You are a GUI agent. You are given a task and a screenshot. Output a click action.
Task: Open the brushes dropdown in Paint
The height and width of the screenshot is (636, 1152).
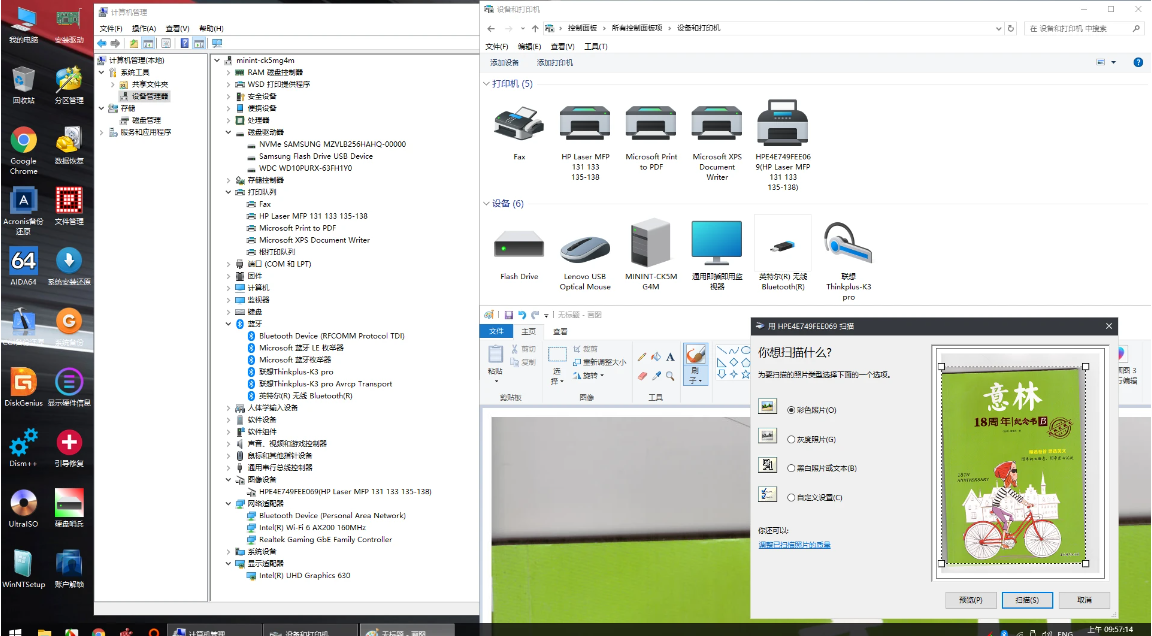click(695, 380)
